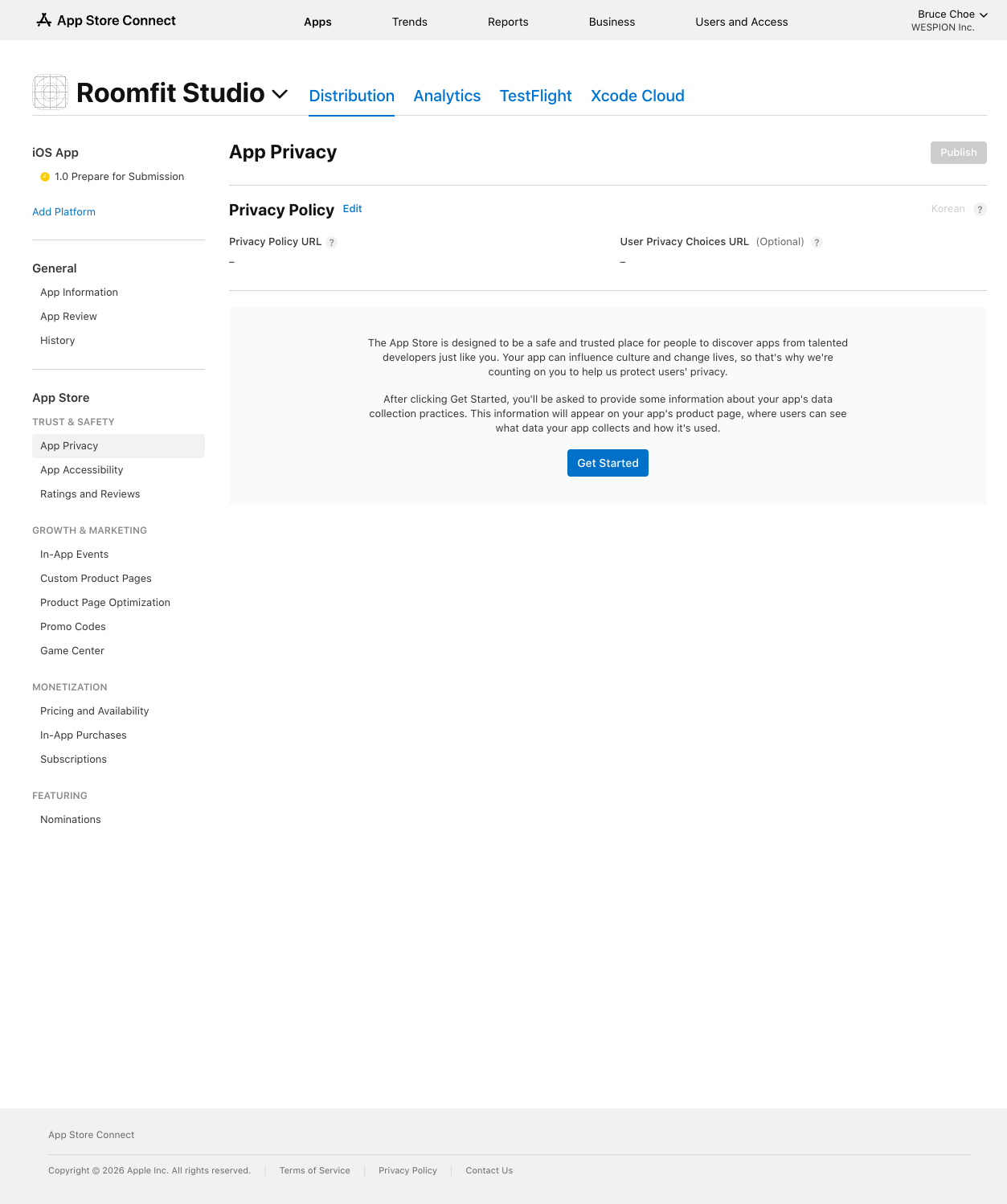Open the Xcode Cloud tab
Viewport: 1007px width, 1204px height.
pyautogui.click(x=637, y=96)
